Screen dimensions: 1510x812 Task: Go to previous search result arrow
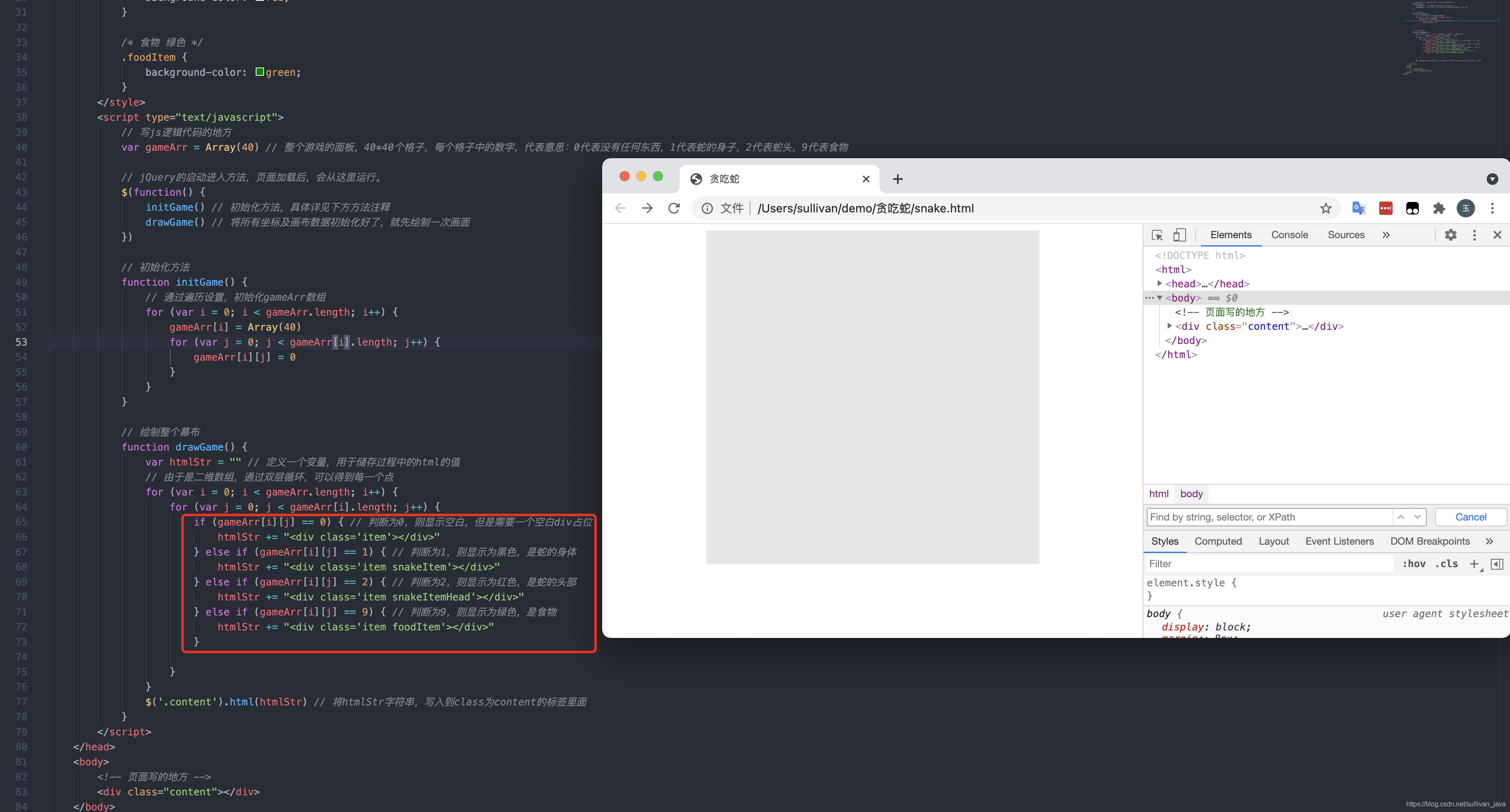[x=1400, y=517]
